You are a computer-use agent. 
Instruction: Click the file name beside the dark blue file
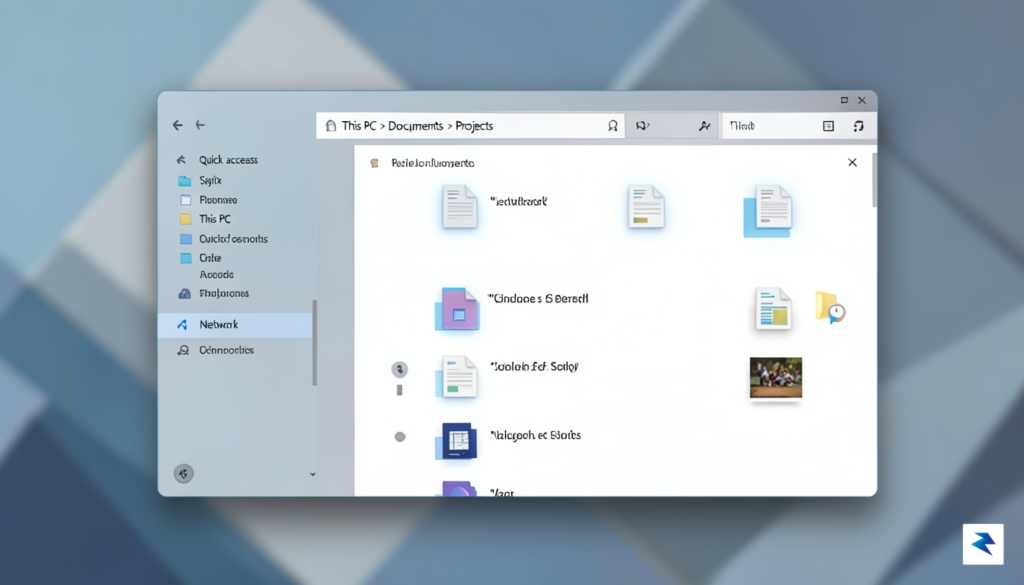pyautogui.click(x=536, y=435)
